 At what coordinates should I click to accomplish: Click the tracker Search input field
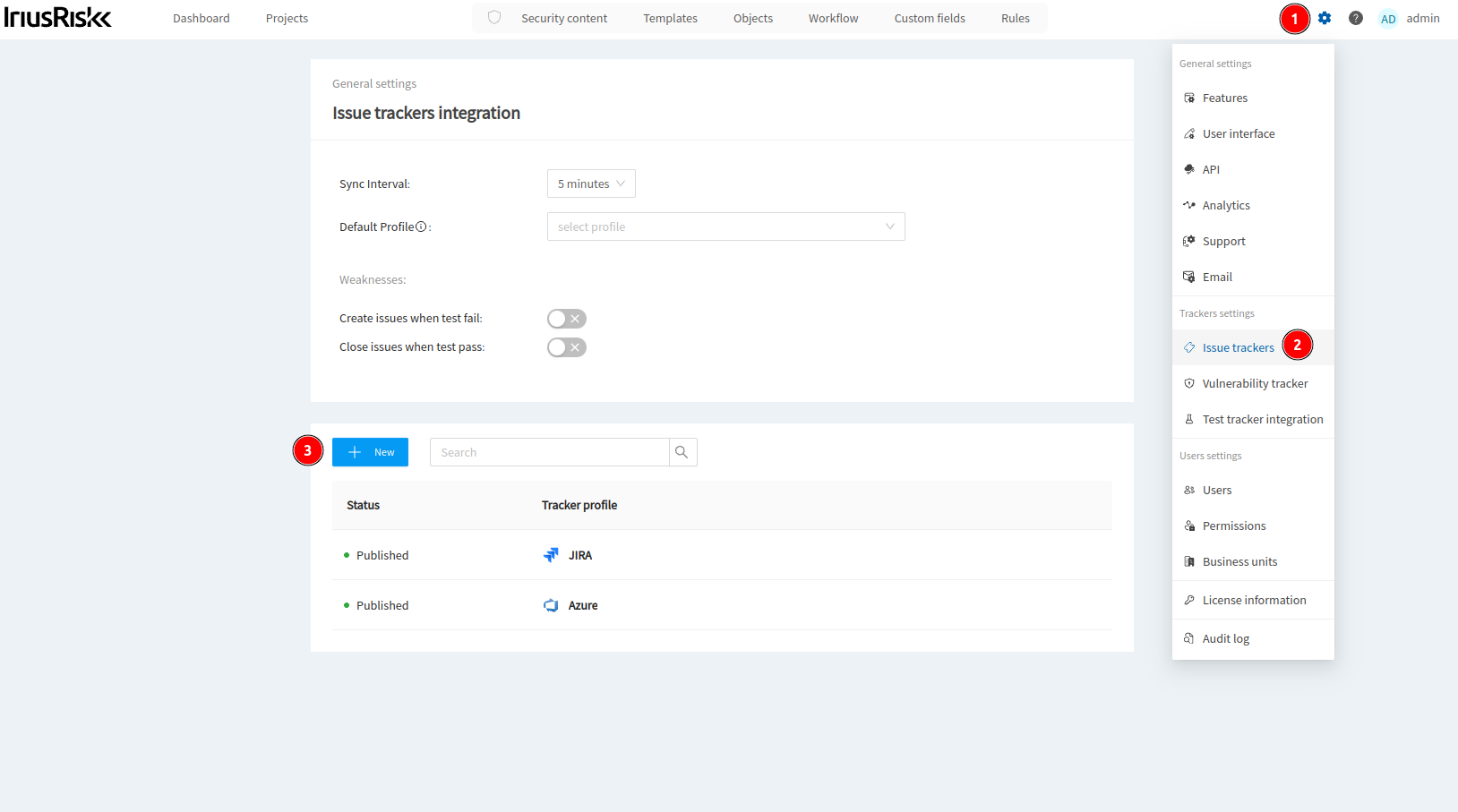click(x=550, y=452)
